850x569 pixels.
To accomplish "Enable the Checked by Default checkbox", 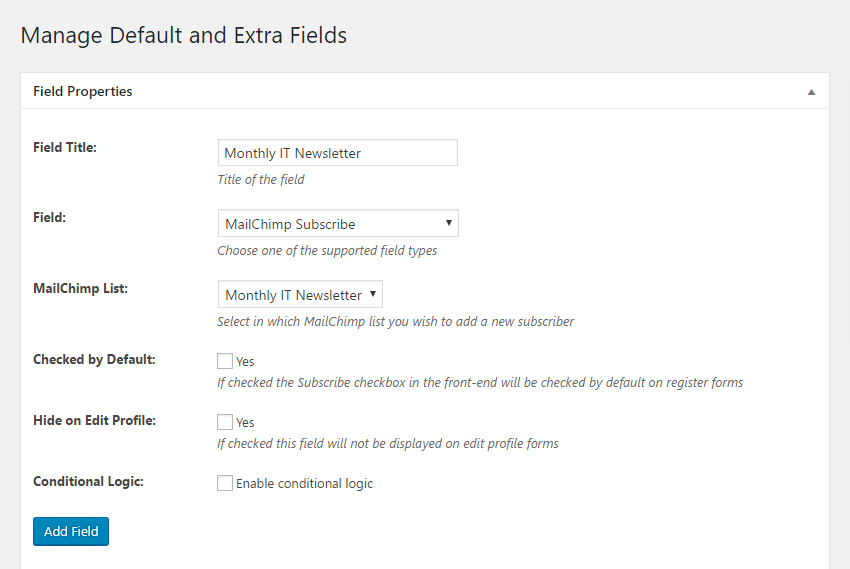I will [x=225, y=361].
